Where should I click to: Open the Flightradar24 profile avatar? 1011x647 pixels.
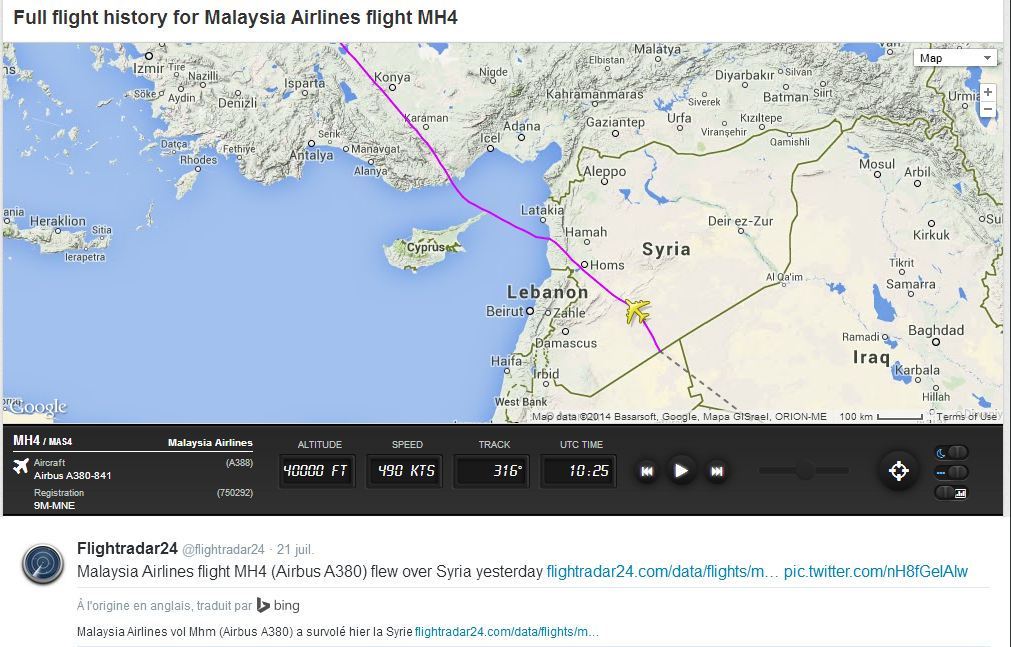[43, 564]
